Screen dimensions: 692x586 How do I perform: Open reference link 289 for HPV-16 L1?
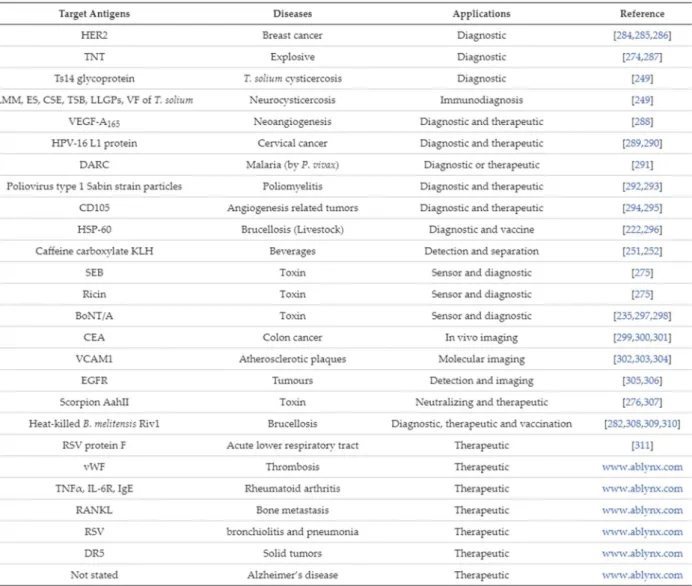click(x=633, y=143)
